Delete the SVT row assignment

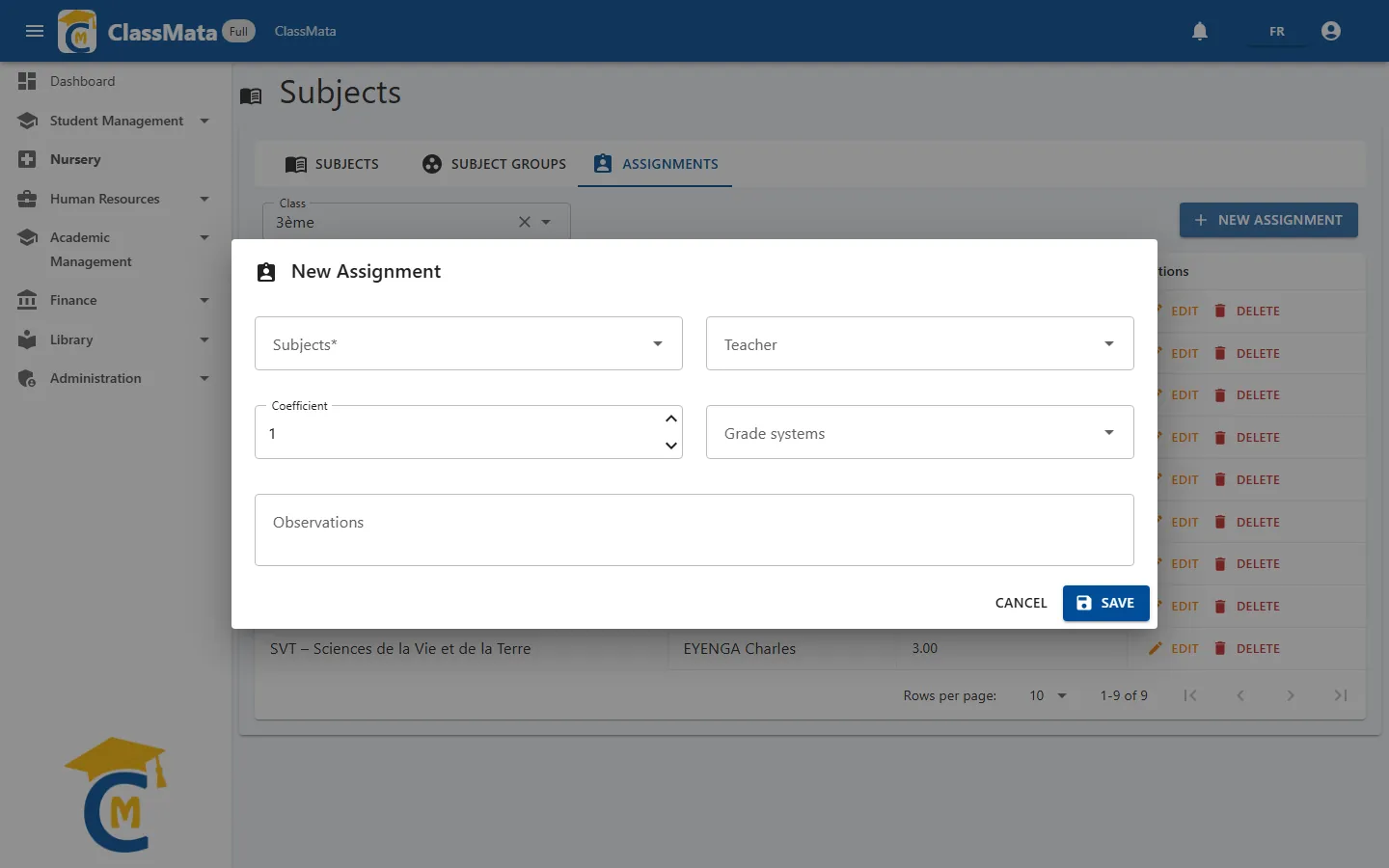tap(1246, 648)
